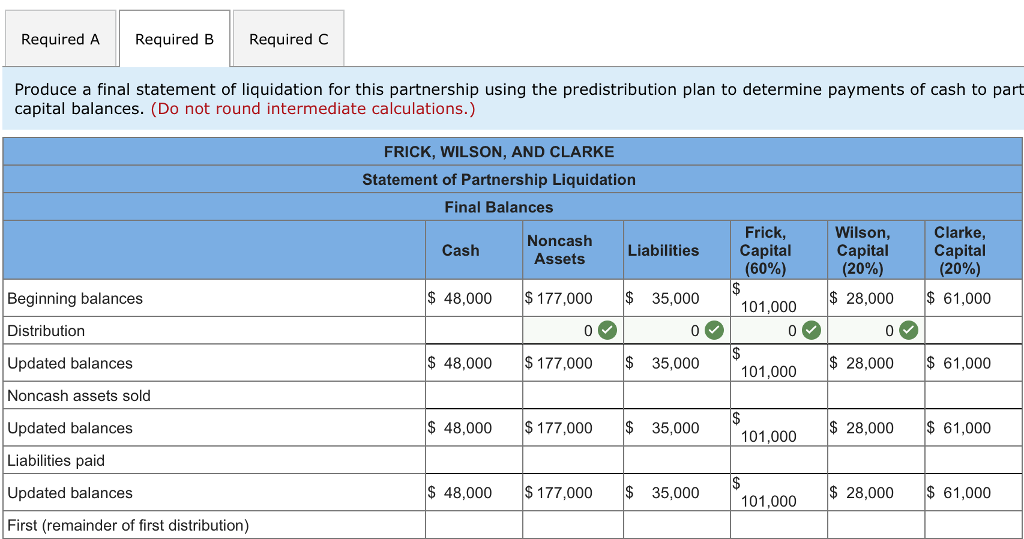Click green checkmark in Distribution Frick Capital cell
Screen dimensions: 1024x539
click(811, 331)
